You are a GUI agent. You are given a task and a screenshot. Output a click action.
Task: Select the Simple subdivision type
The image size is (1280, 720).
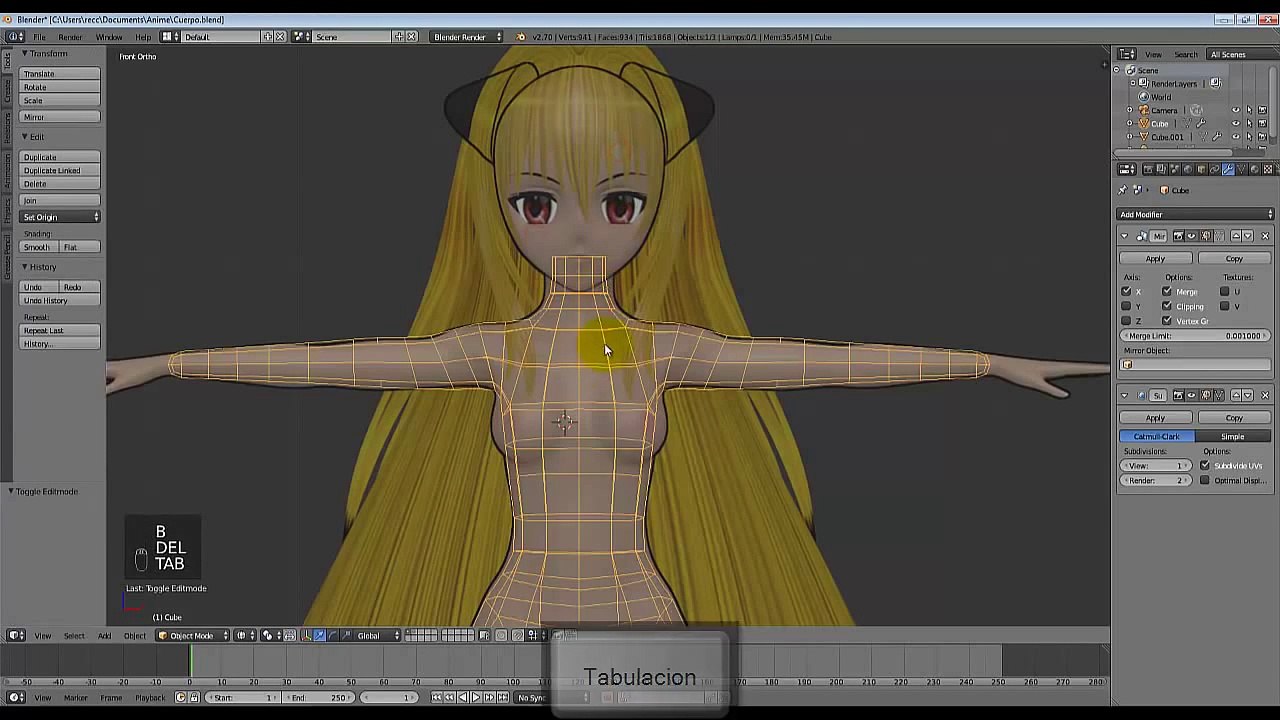(1233, 436)
